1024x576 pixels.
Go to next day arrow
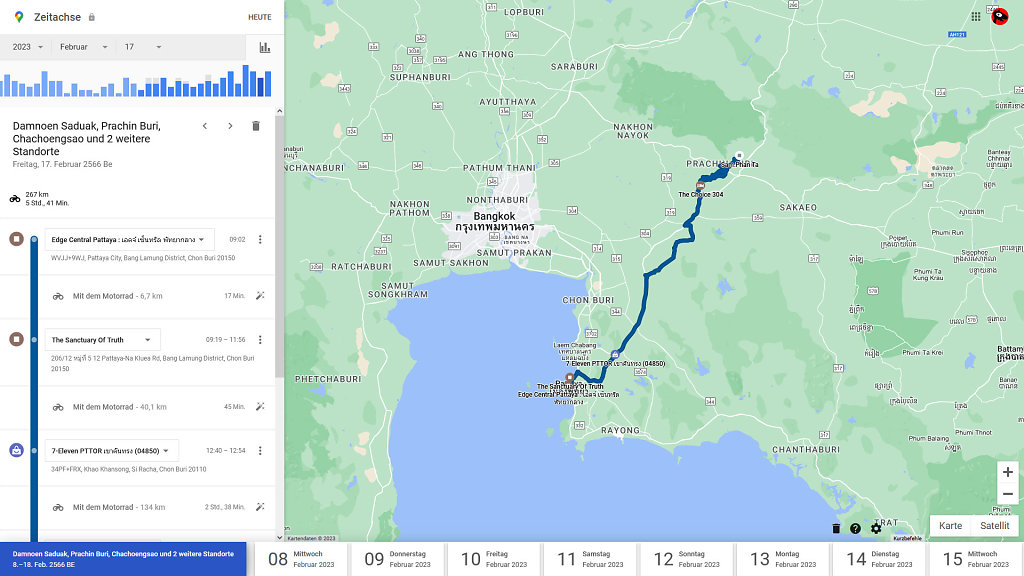pyautogui.click(x=230, y=126)
